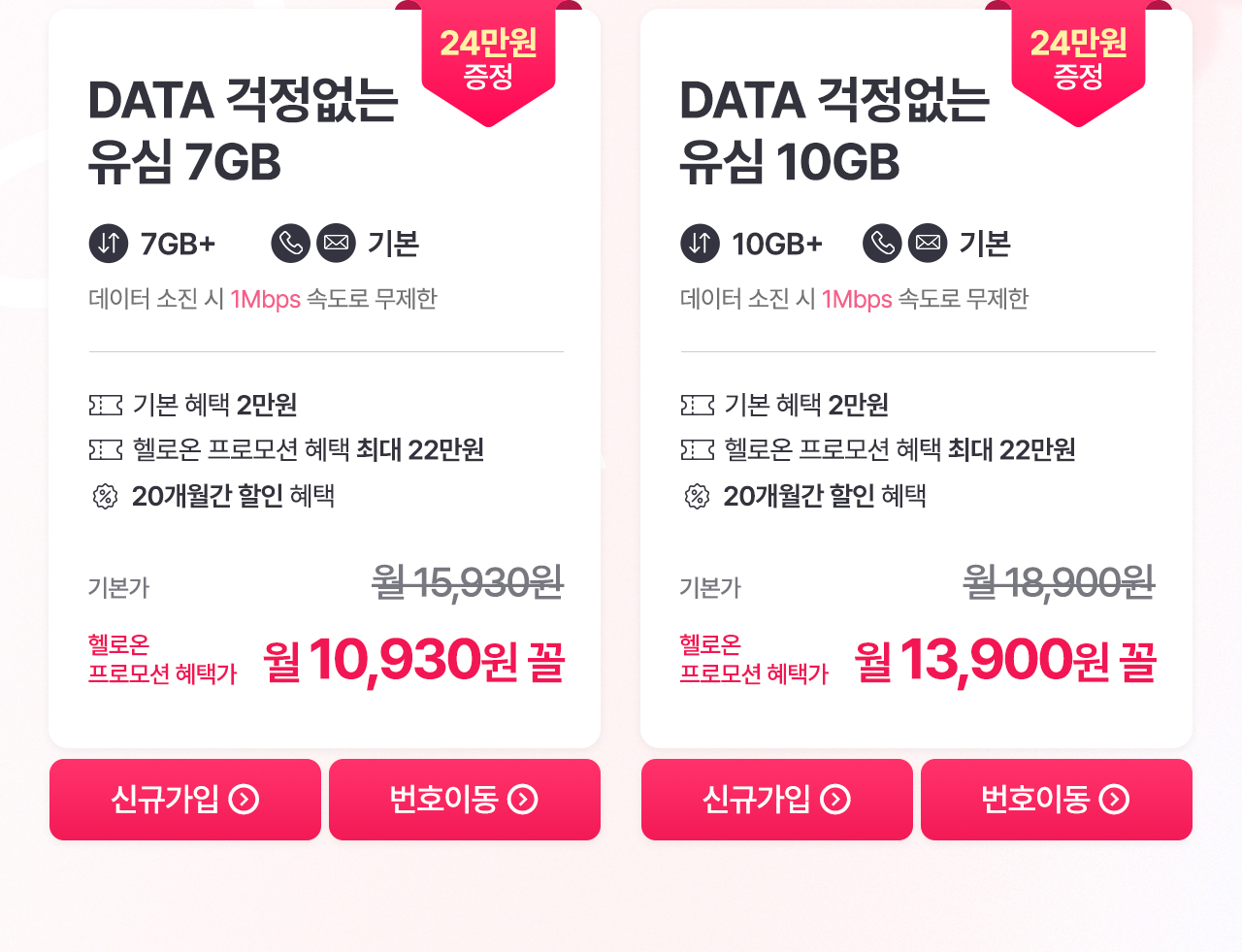Select 신규가입 button for 7GB plan

185,800
